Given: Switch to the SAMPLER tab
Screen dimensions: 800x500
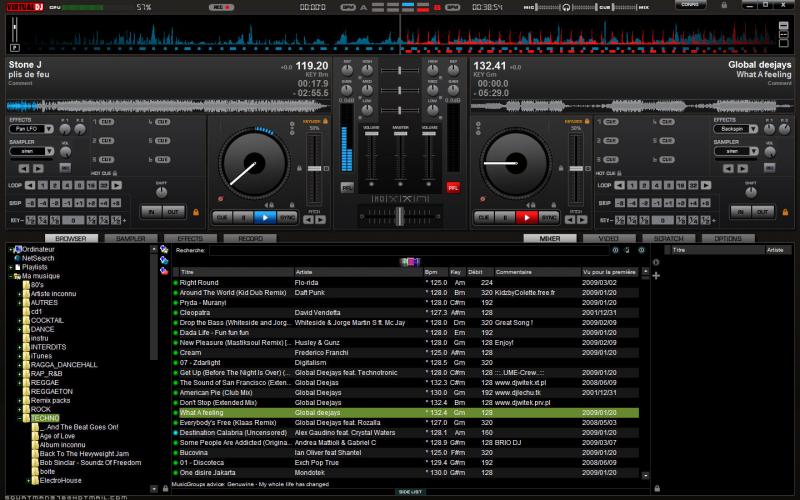Looking at the screenshot, I should click(131, 238).
